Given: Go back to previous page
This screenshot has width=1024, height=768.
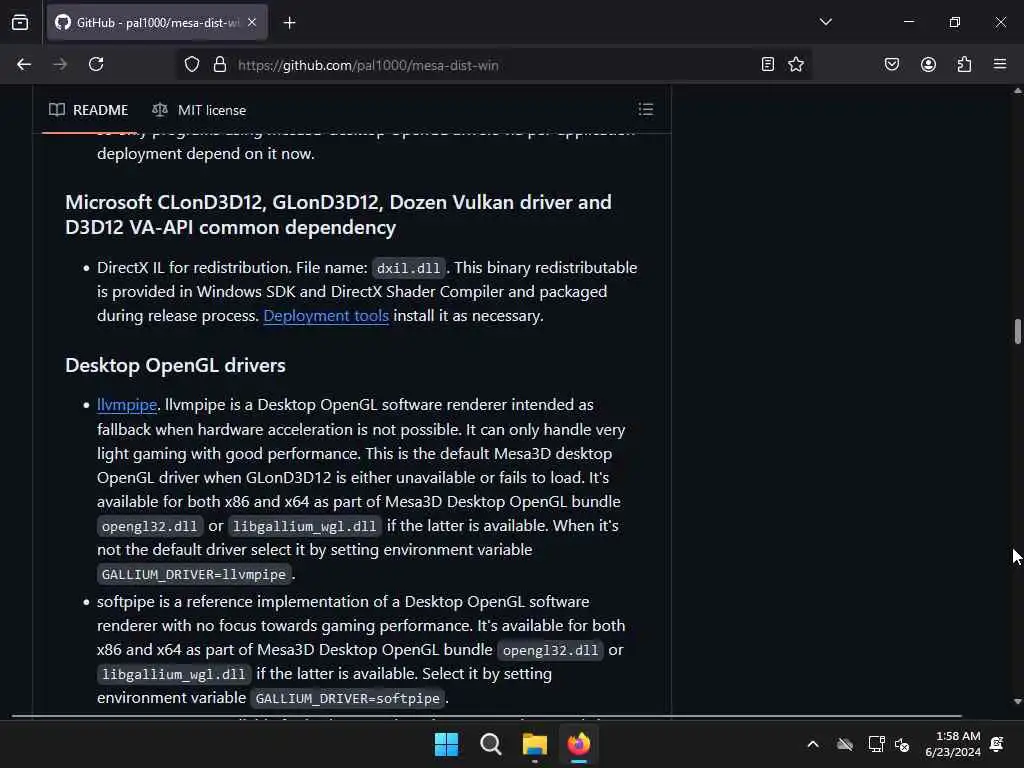Looking at the screenshot, I should pos(24,65).
